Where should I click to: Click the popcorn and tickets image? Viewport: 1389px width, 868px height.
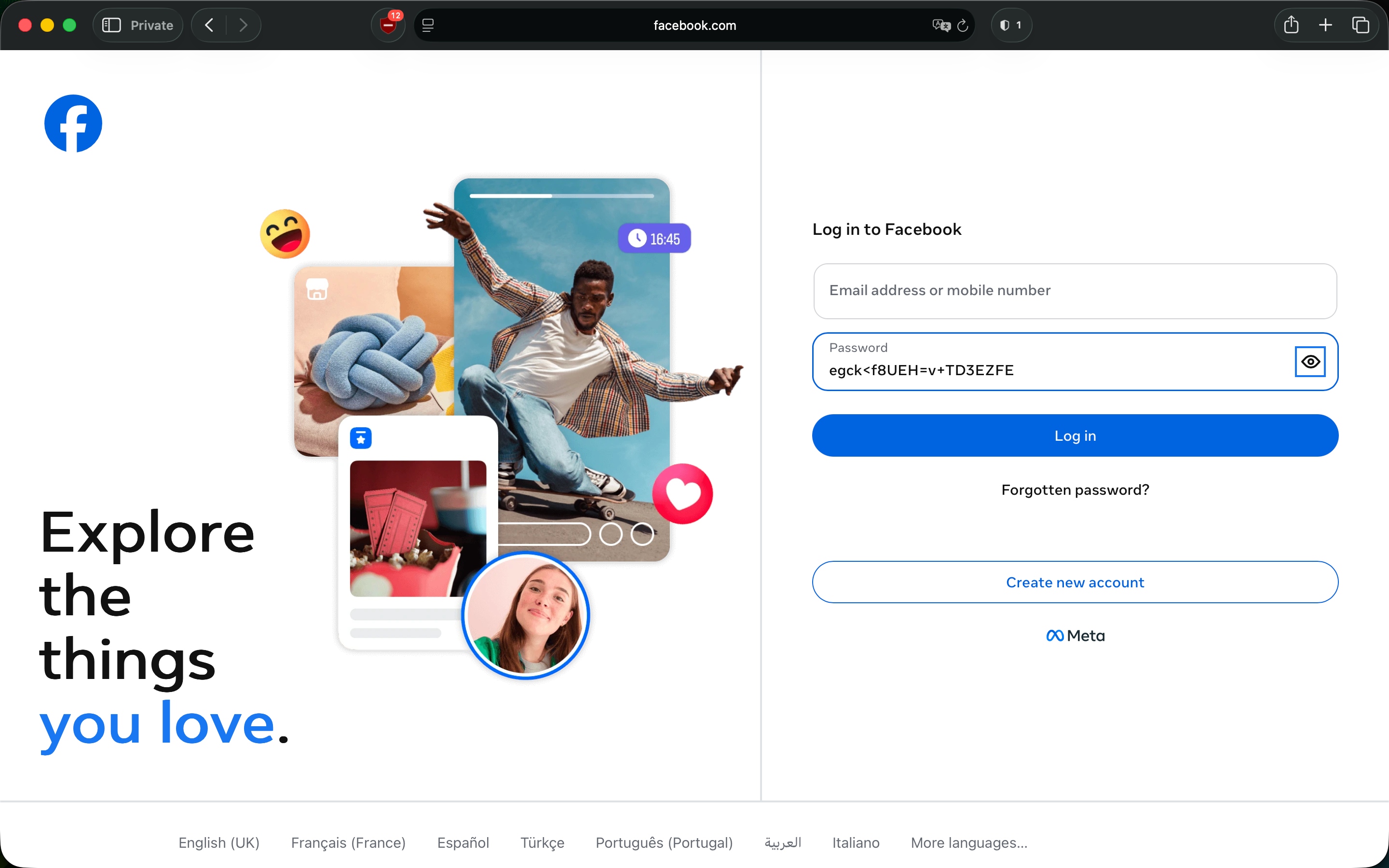pyautogui.click(x=418, y=528)
